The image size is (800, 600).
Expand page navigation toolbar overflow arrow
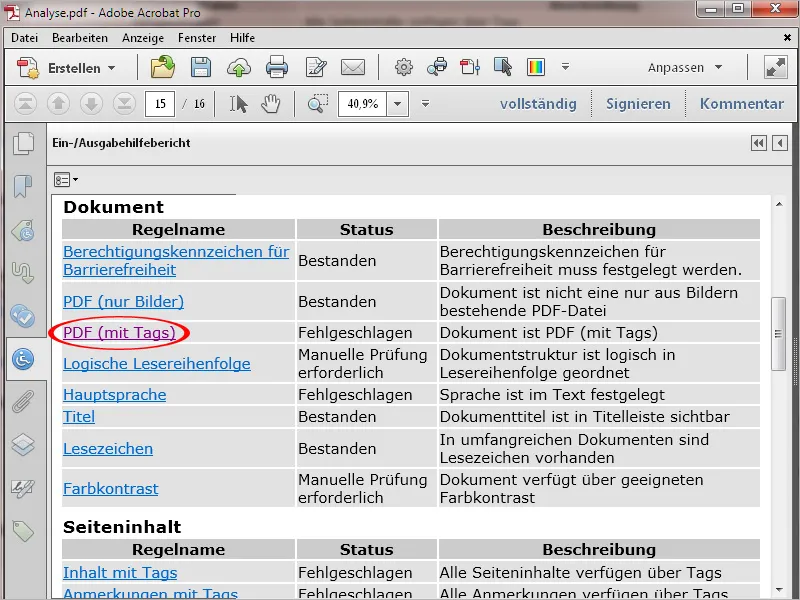tap(425, 104)
